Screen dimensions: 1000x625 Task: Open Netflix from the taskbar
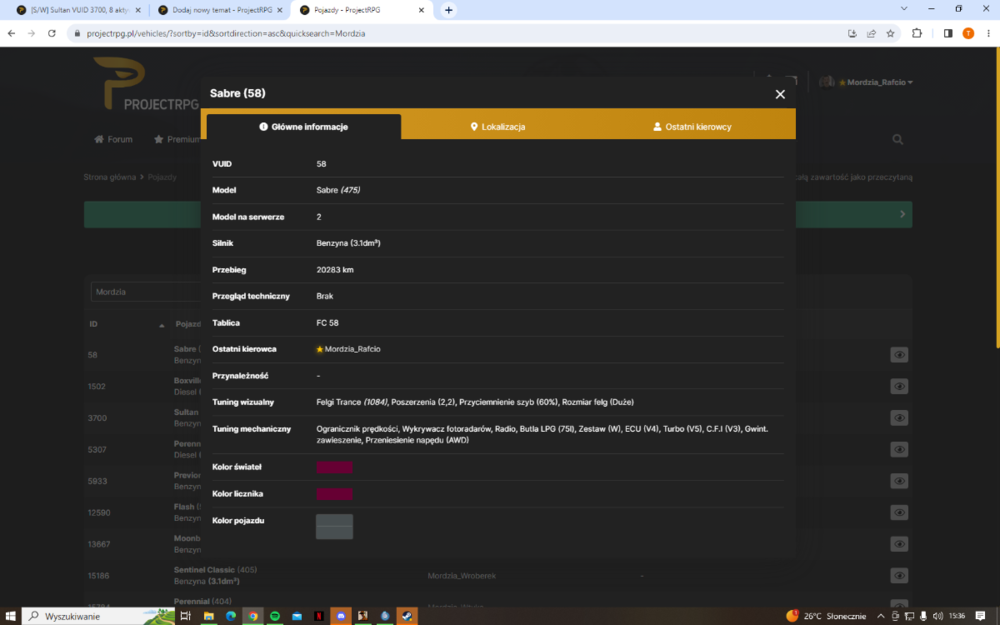(319, 616)
